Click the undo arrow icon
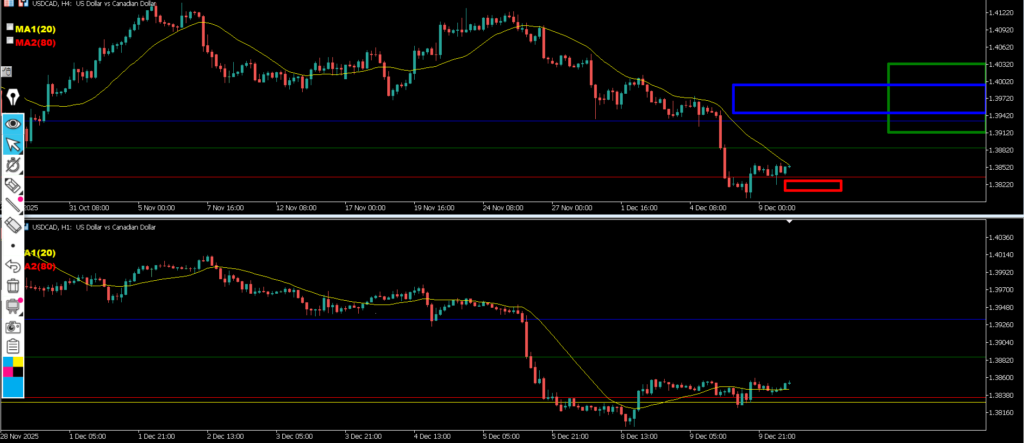 (x=13, y=266)
